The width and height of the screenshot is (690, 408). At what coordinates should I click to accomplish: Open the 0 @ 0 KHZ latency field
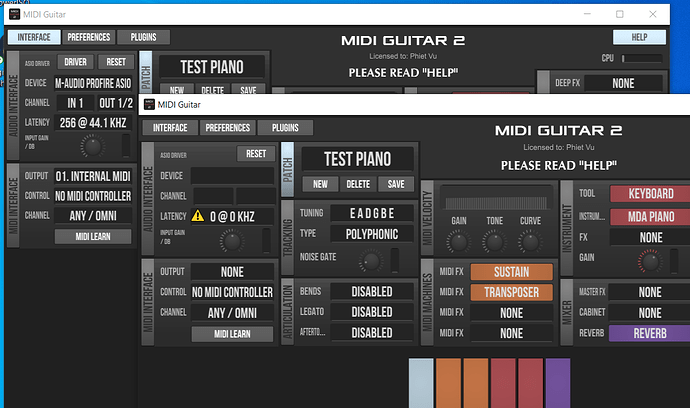point(232,217)
